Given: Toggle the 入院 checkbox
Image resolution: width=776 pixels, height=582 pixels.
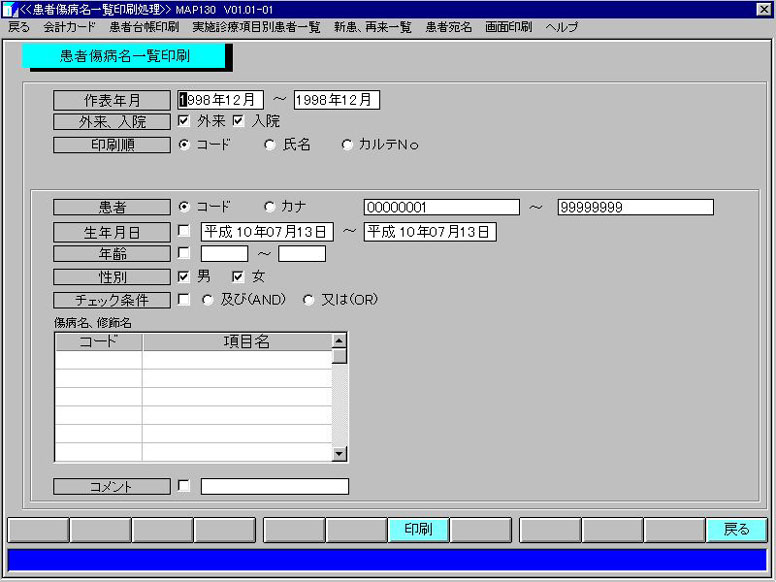Looking at the screenshot, I should coord(239,121).
